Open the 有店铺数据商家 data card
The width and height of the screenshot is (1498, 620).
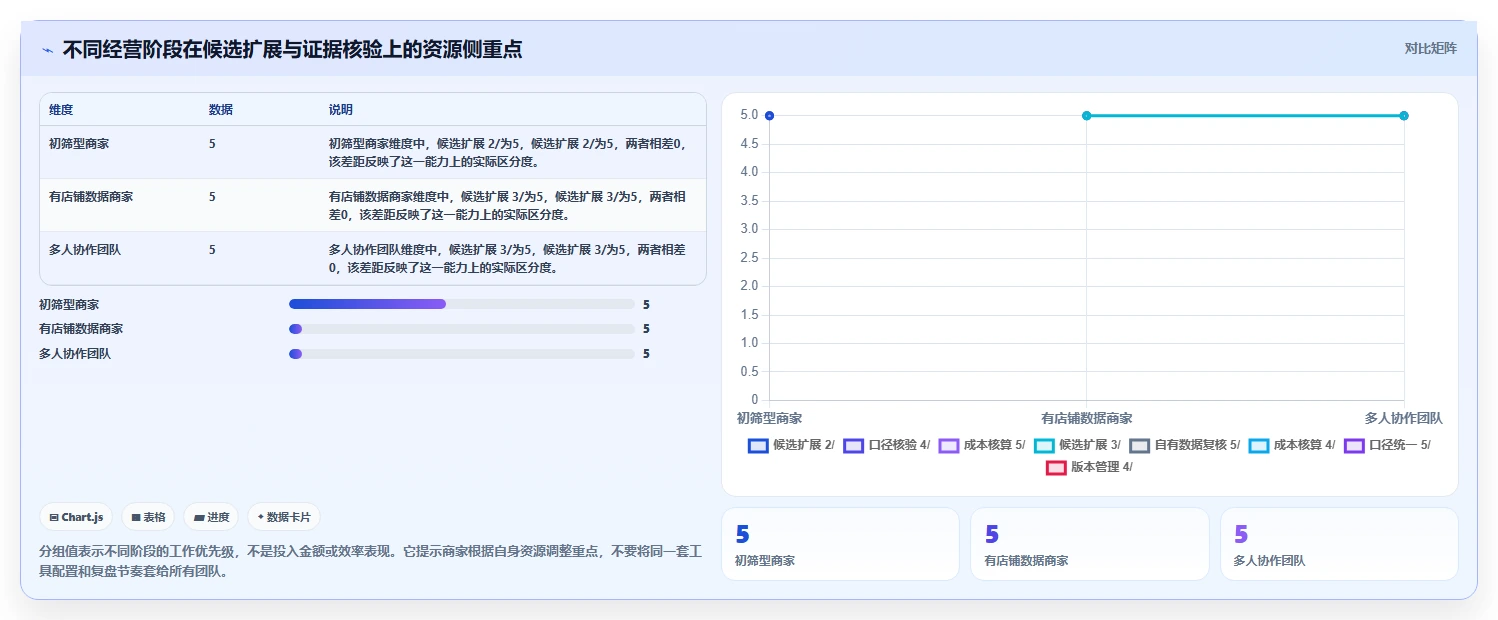(1090, 544)
